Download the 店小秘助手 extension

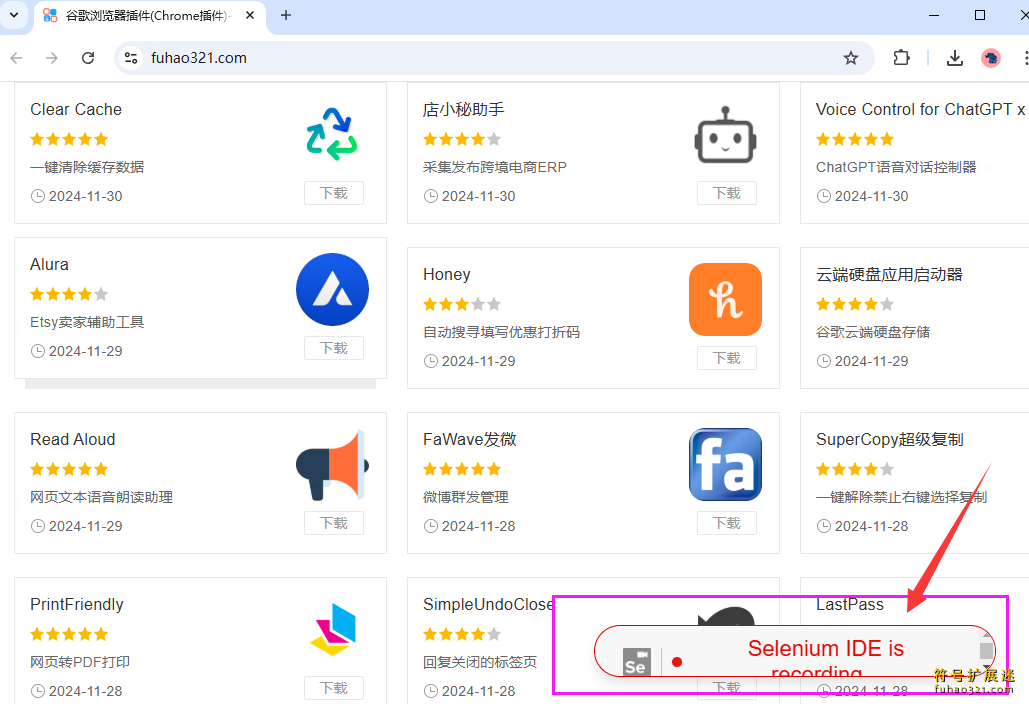(x=726, y=193)
